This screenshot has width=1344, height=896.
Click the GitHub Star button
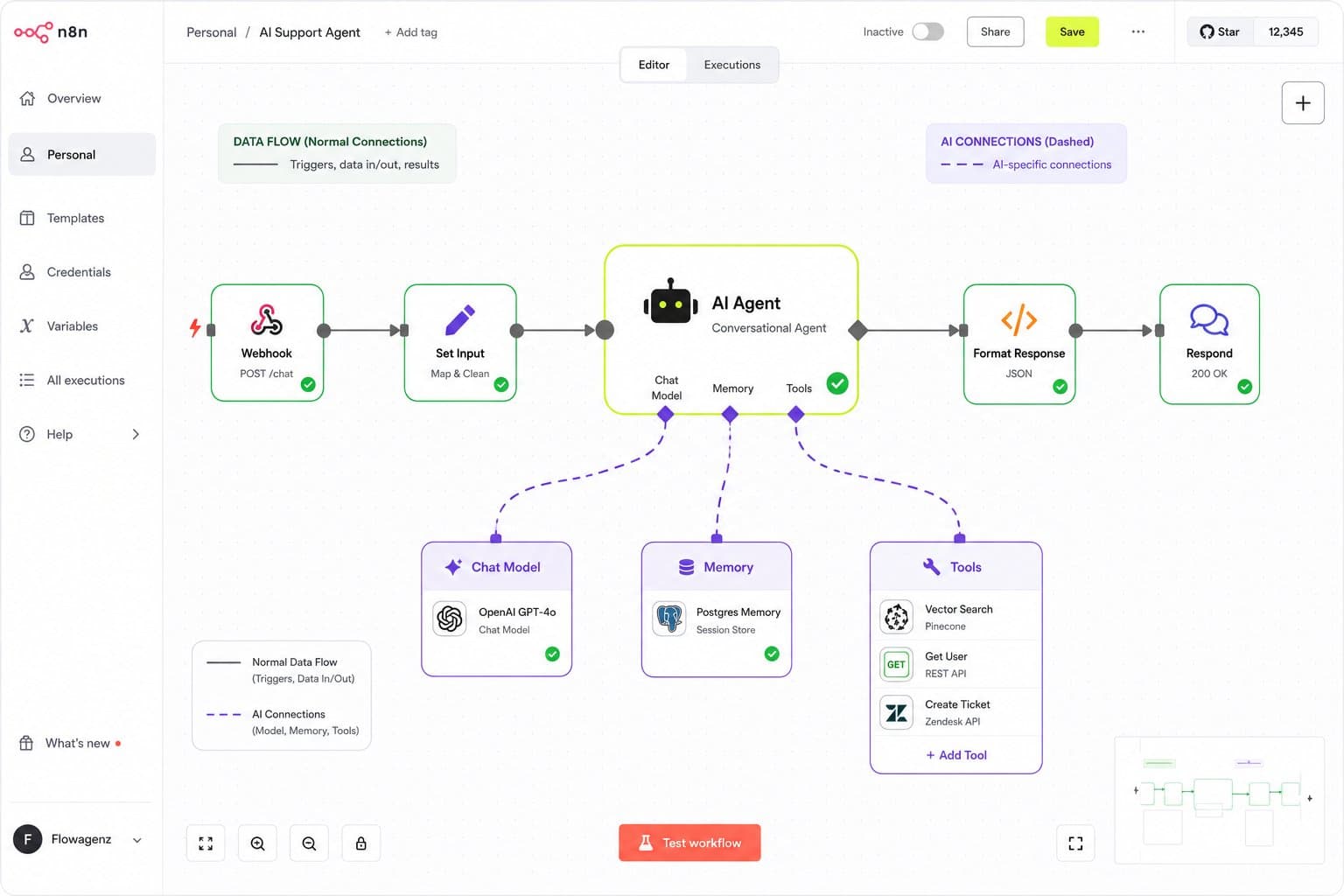(x=1221, y=31)
